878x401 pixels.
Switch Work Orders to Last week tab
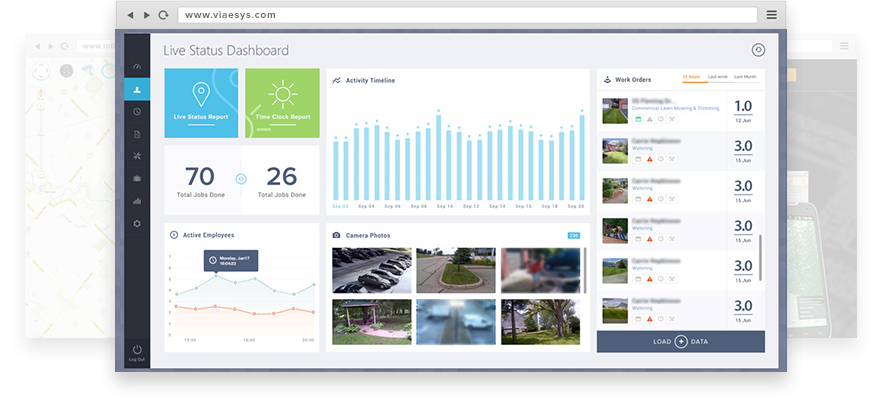click(718, 77)
